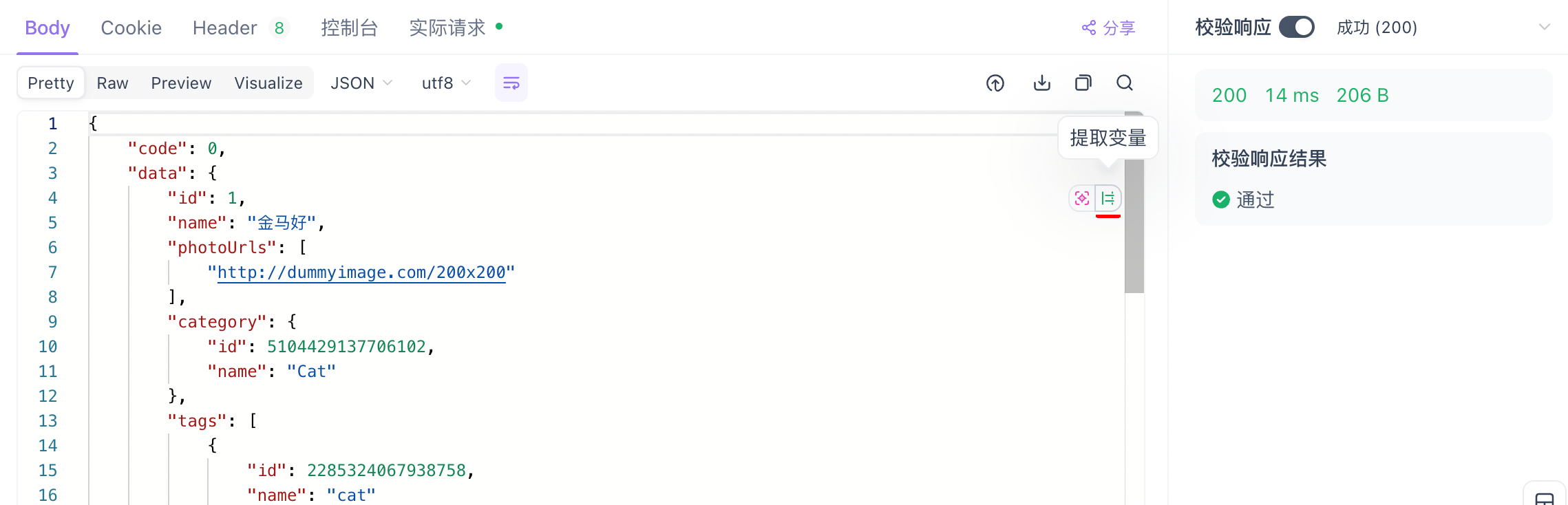
Task: Click the layout icon at bottom right
Action: tap(1545, 498)
